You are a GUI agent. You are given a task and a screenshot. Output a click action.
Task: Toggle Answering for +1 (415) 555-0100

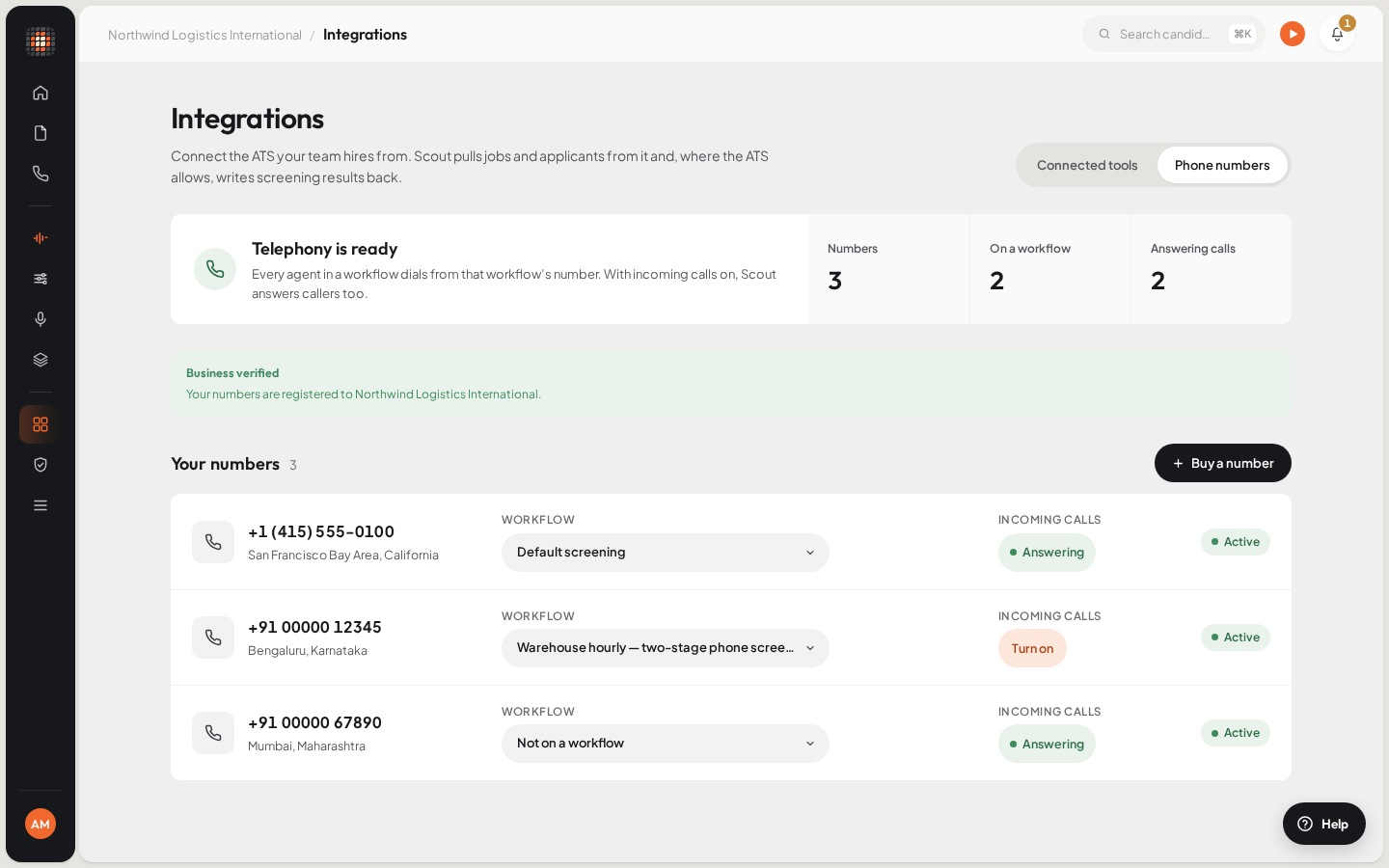point(1047,553)
